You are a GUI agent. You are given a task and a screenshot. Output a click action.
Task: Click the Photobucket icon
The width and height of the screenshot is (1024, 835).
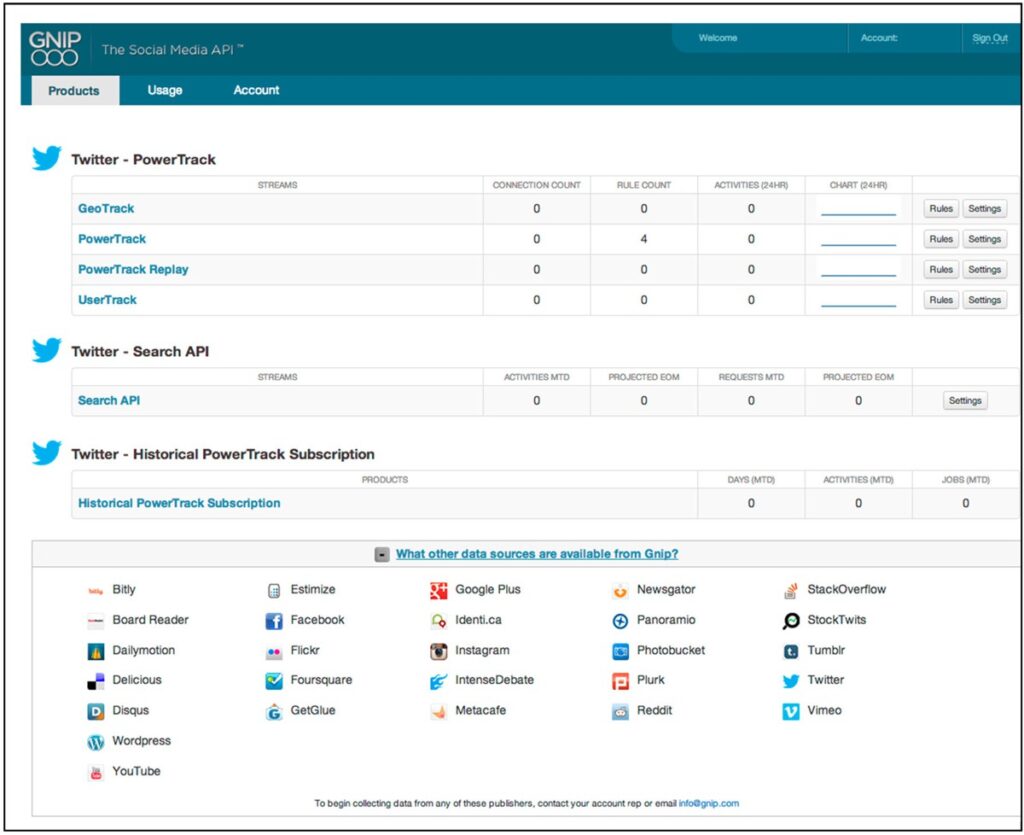620,651
